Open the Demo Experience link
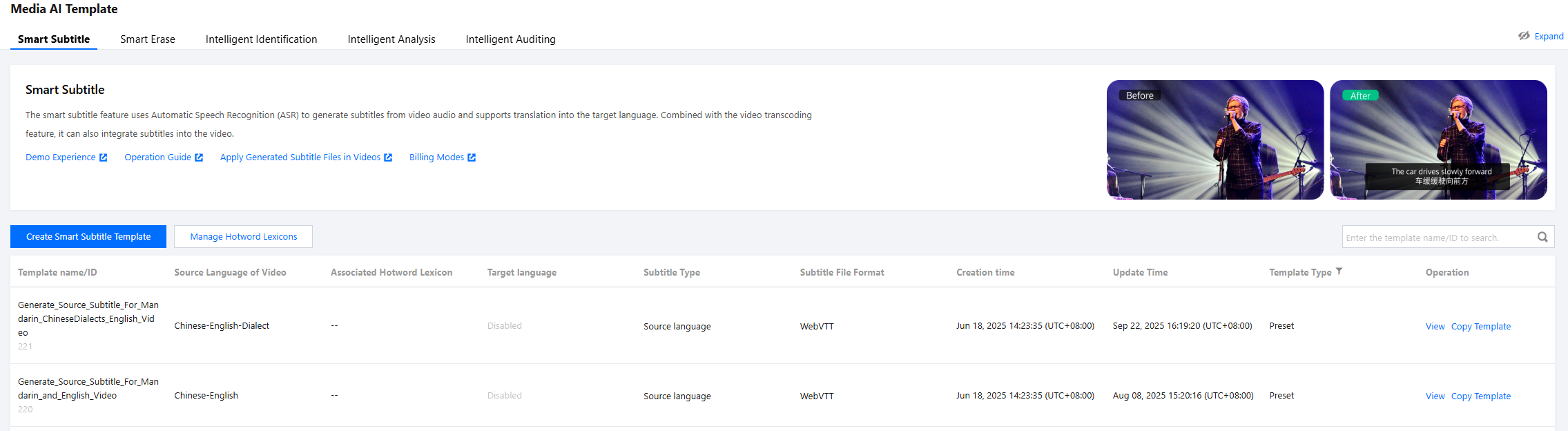 point(61,157)
